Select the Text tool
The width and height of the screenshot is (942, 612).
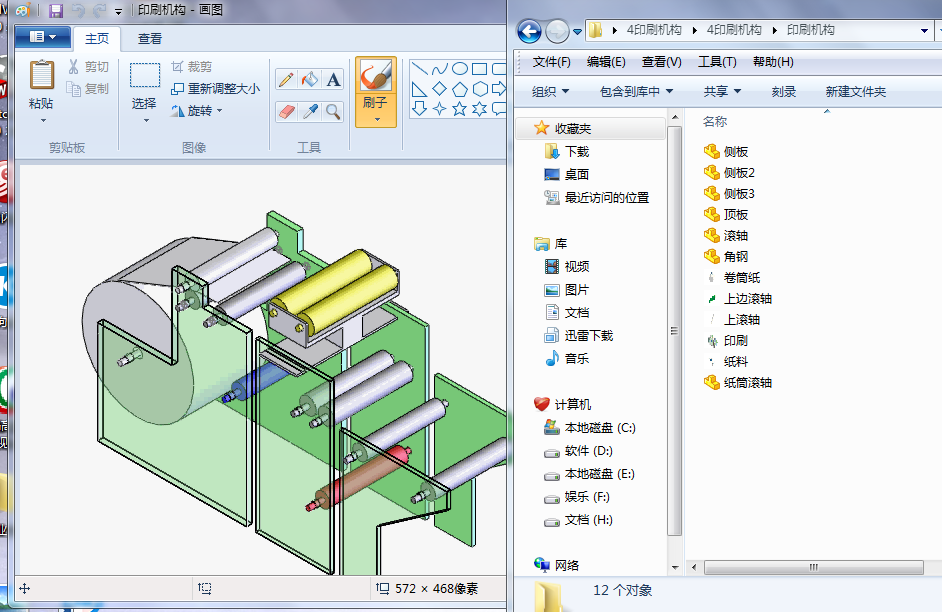[x=334, y=80]
